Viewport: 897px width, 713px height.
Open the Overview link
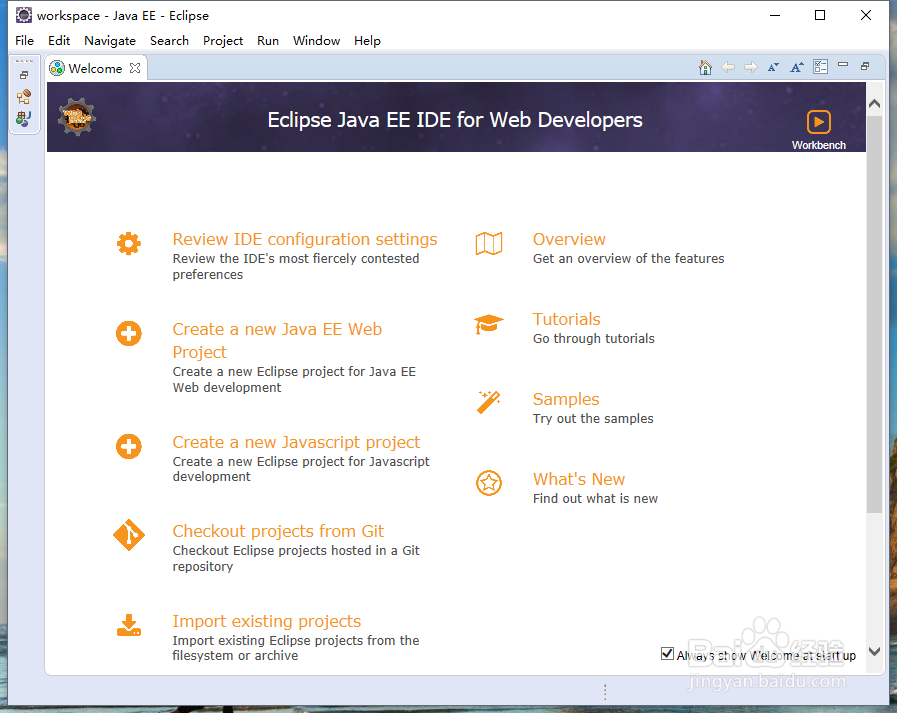pos(569,239)
